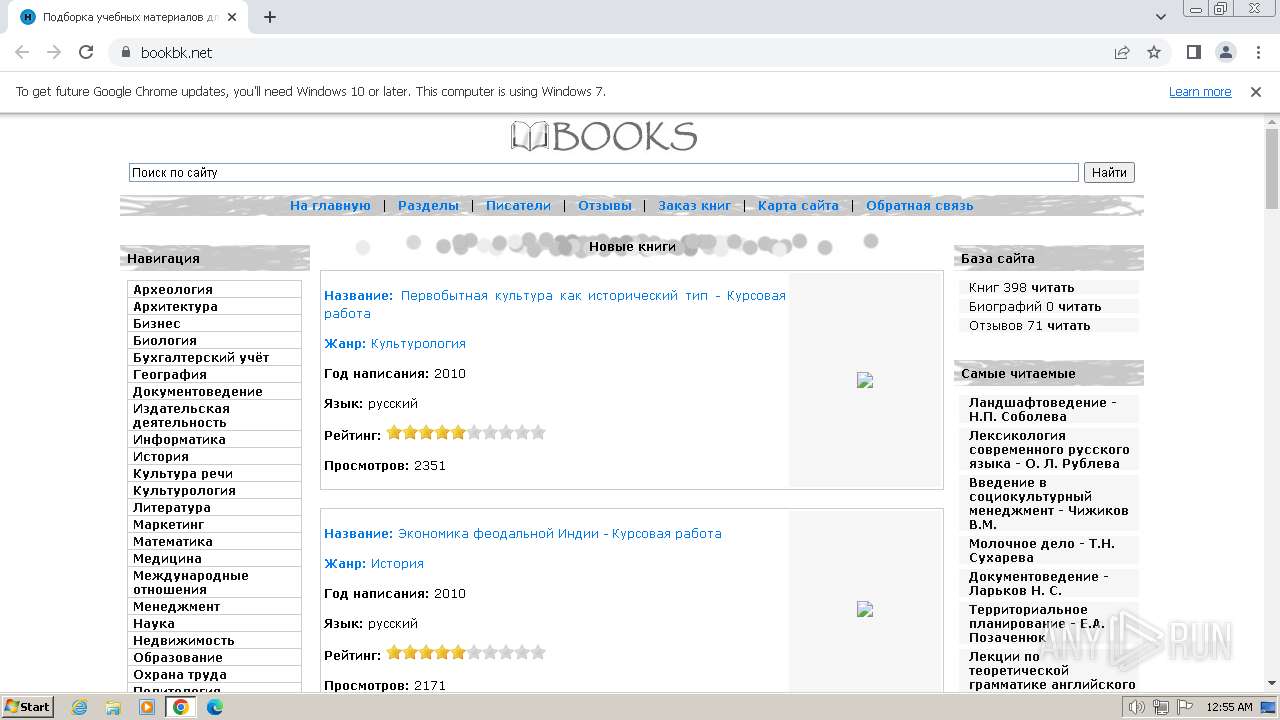This screenshot has height=720, width=1280.
Task: Select Бухгалтерский учёт category
Action: tap(201, 357)
